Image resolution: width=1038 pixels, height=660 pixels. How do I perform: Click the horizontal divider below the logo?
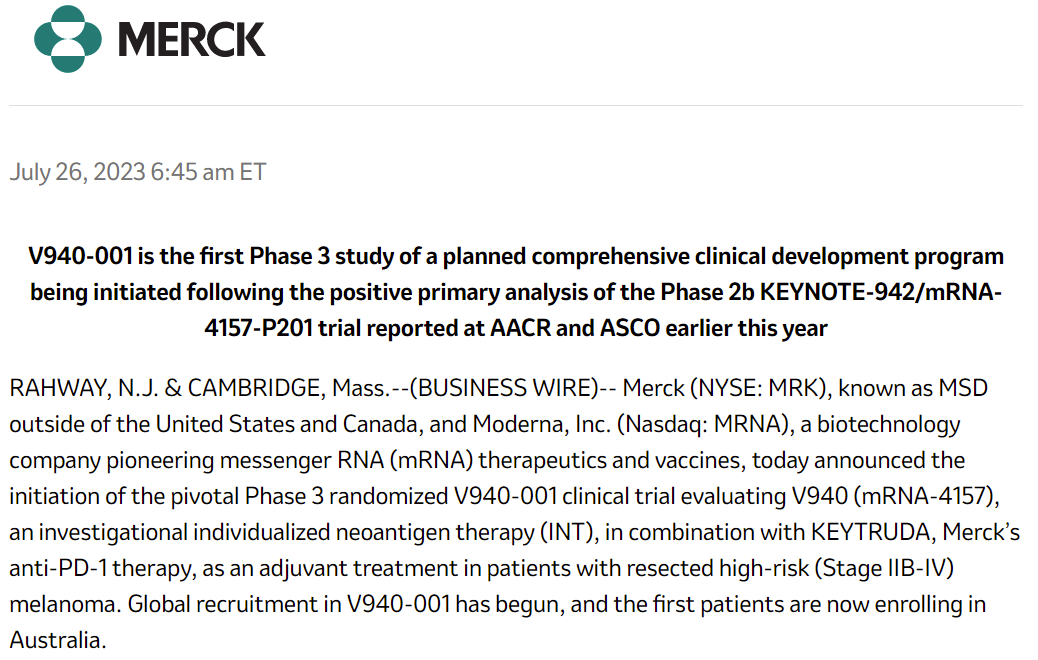(516, 105)
